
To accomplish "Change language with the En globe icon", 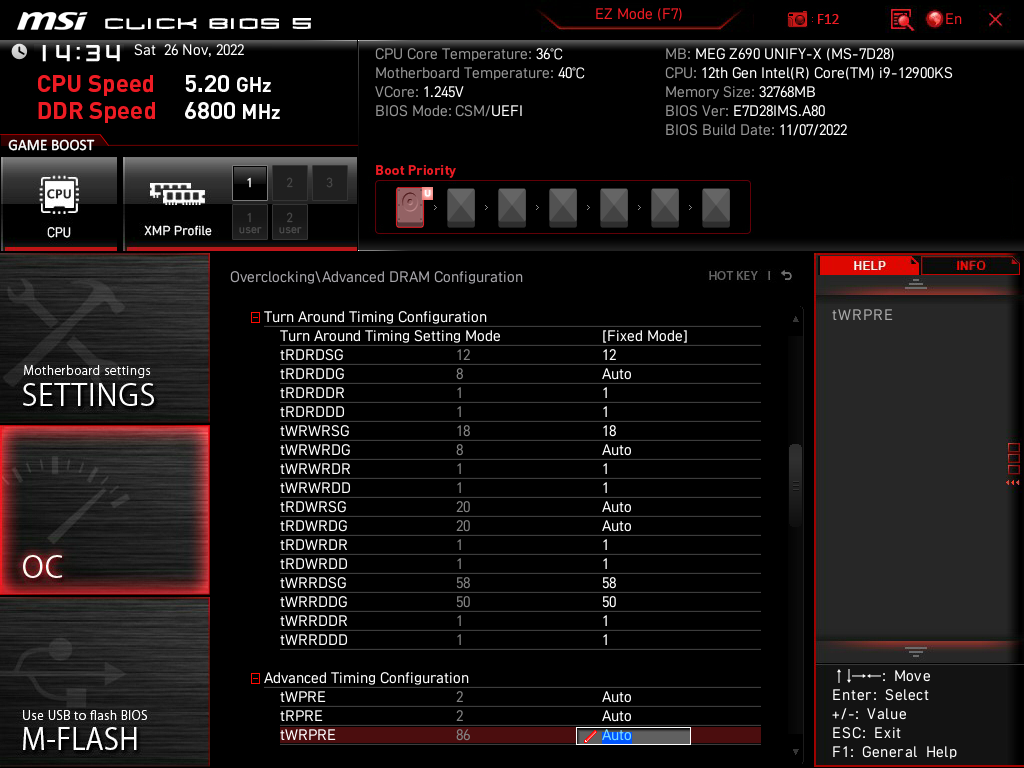I will (944, 20).
